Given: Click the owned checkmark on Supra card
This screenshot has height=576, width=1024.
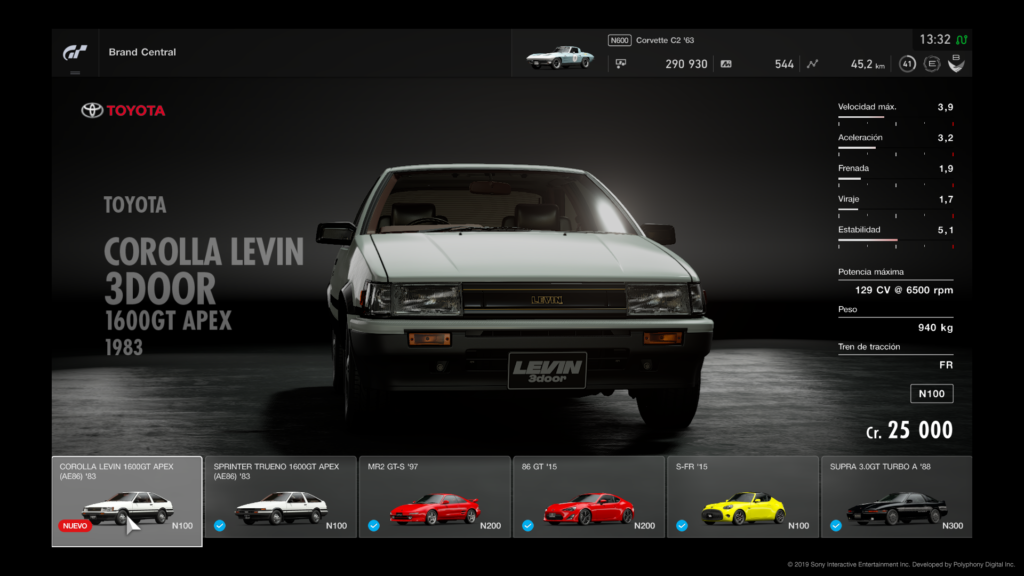Looking at the screenshot, I should (x=836, y=526).
